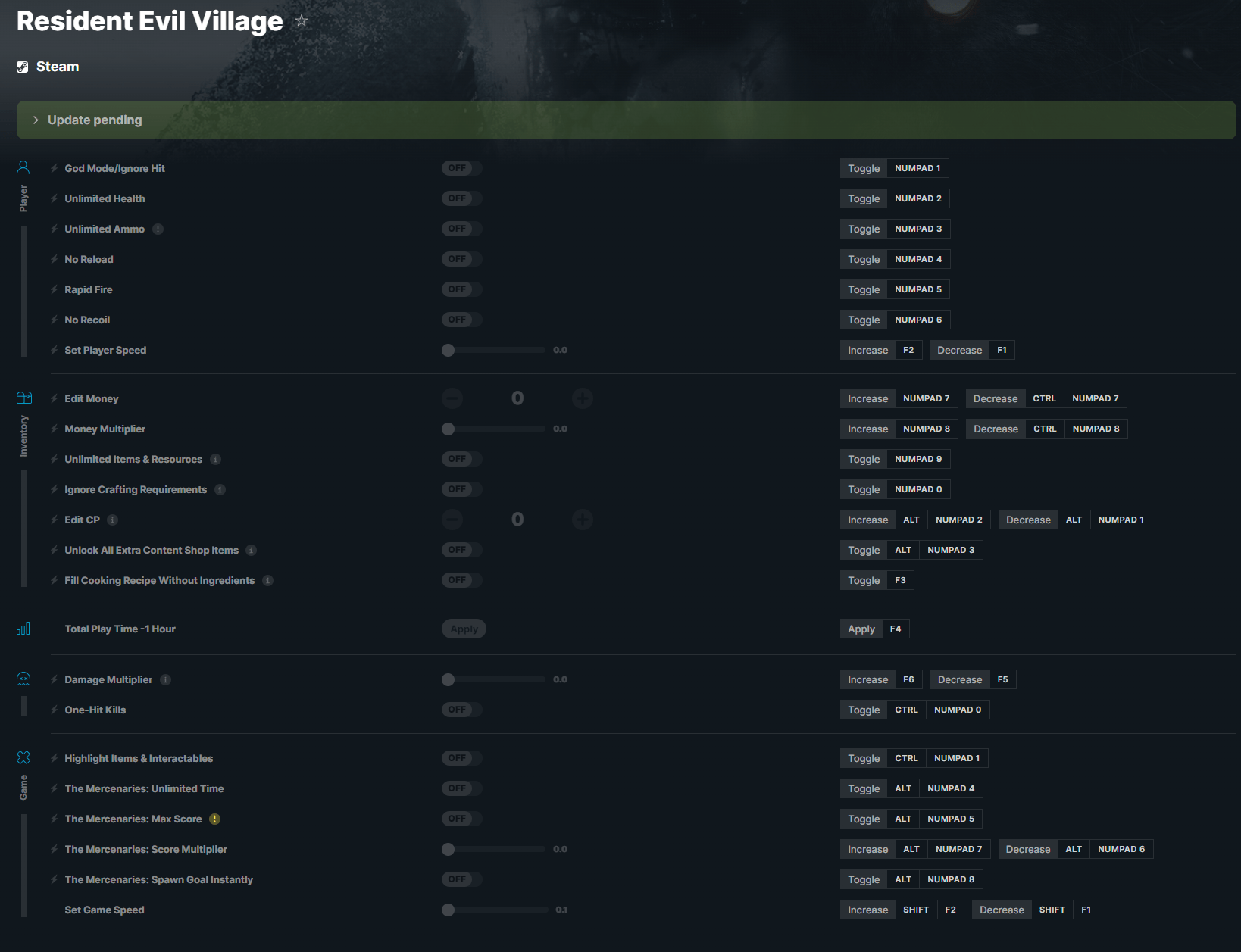This screenshot has height=952, width=1241.
Task: Apply Total Play Time -1 Hour
Action: pos(464,629)
